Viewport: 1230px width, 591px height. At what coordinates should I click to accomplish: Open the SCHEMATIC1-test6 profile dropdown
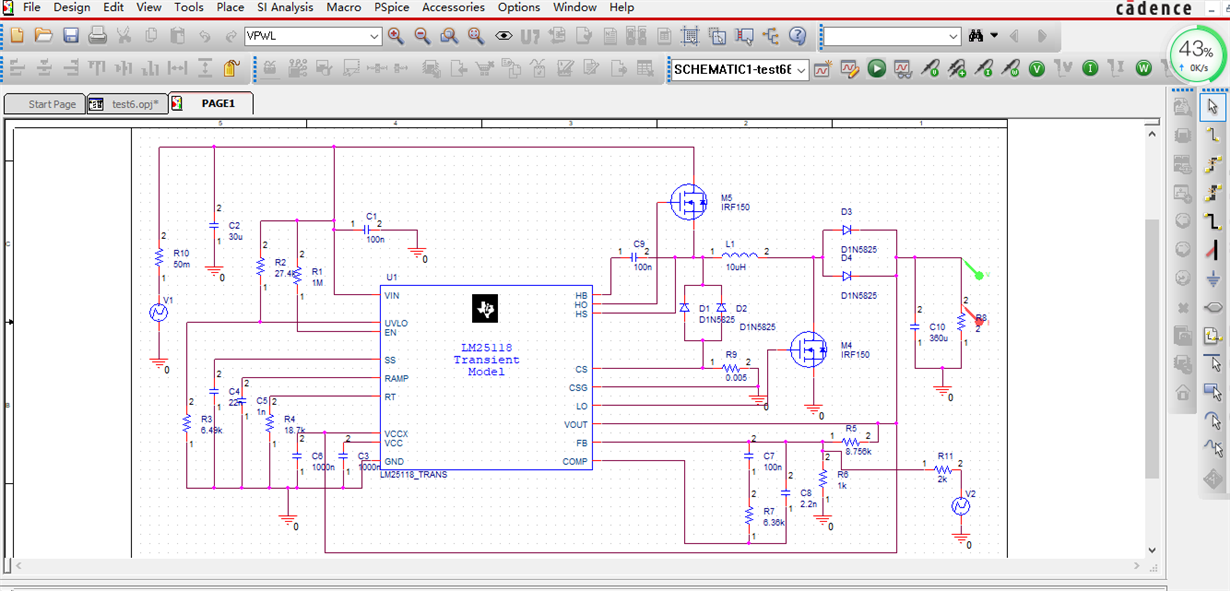(801, 69)
